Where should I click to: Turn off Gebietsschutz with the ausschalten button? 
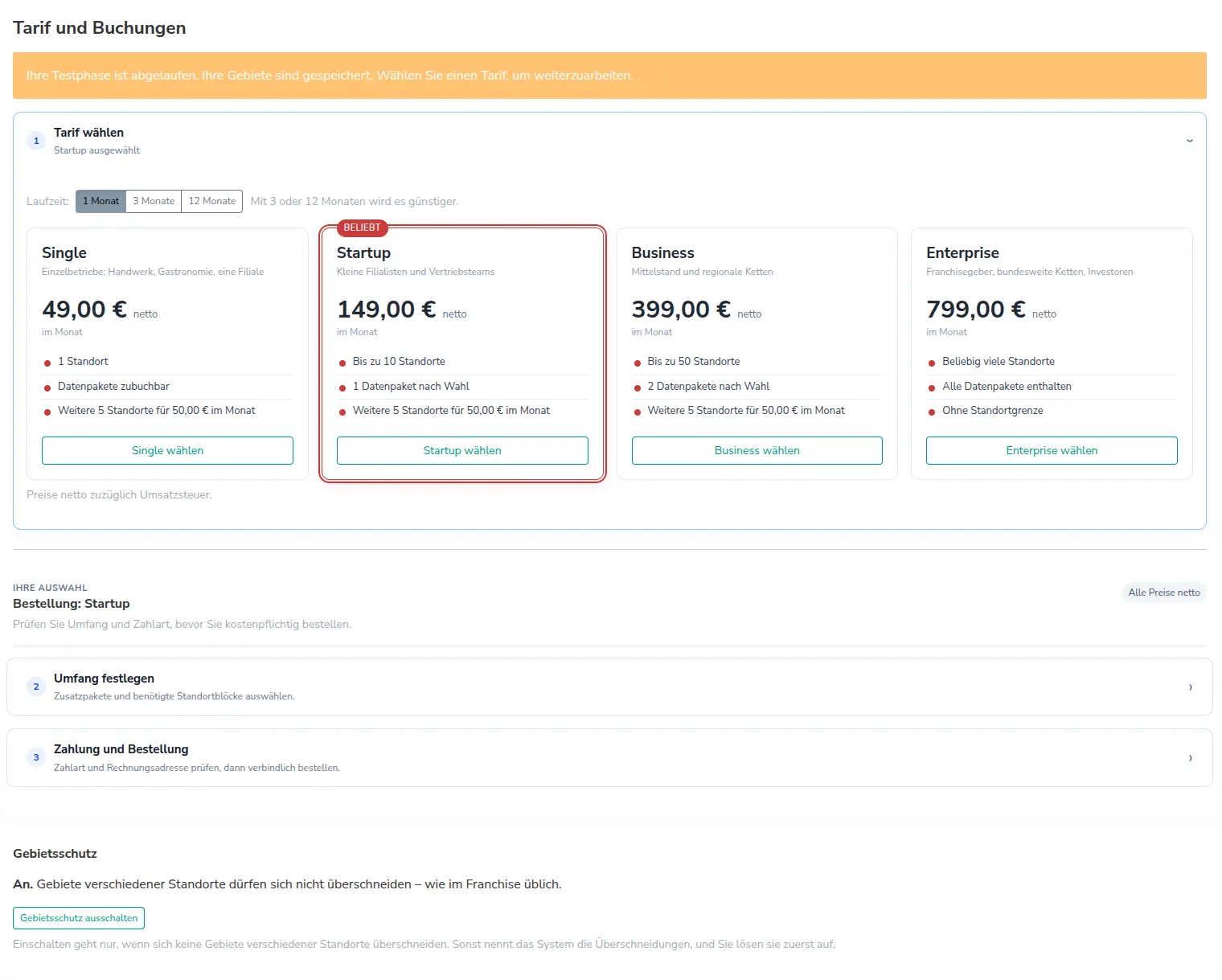[x=79, y=918]
